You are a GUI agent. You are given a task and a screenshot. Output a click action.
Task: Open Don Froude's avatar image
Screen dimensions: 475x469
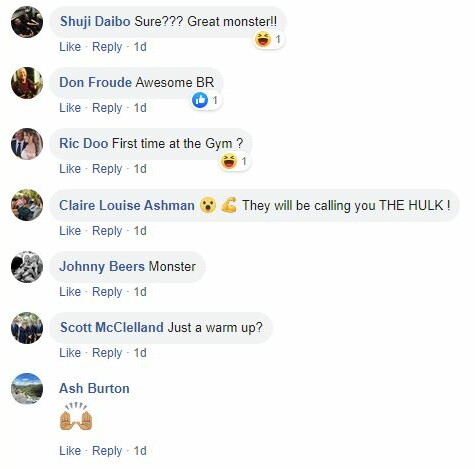click(27, 83)
